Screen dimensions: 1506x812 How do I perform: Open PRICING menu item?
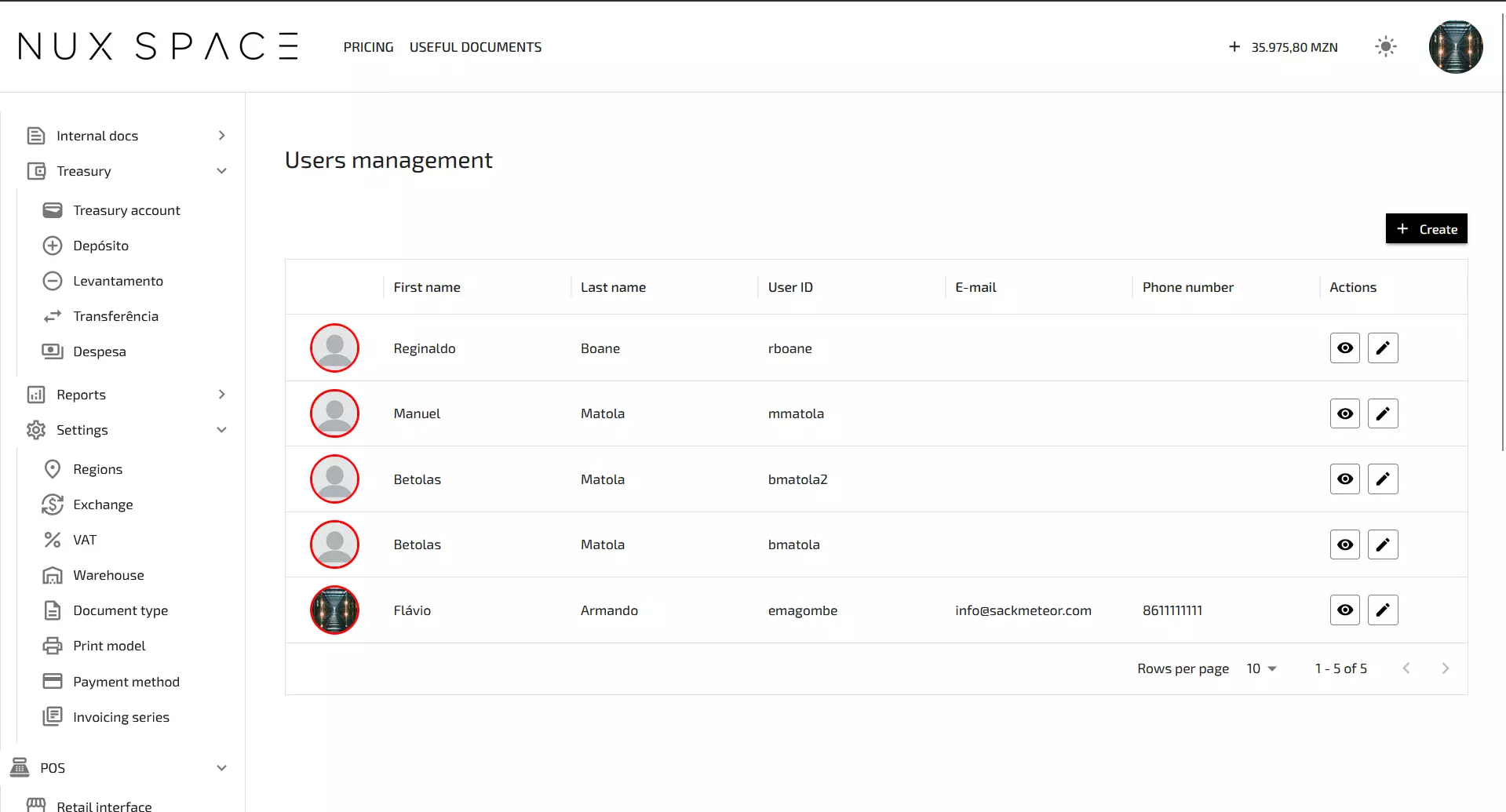pyautogui.click(x=368, y=47)
